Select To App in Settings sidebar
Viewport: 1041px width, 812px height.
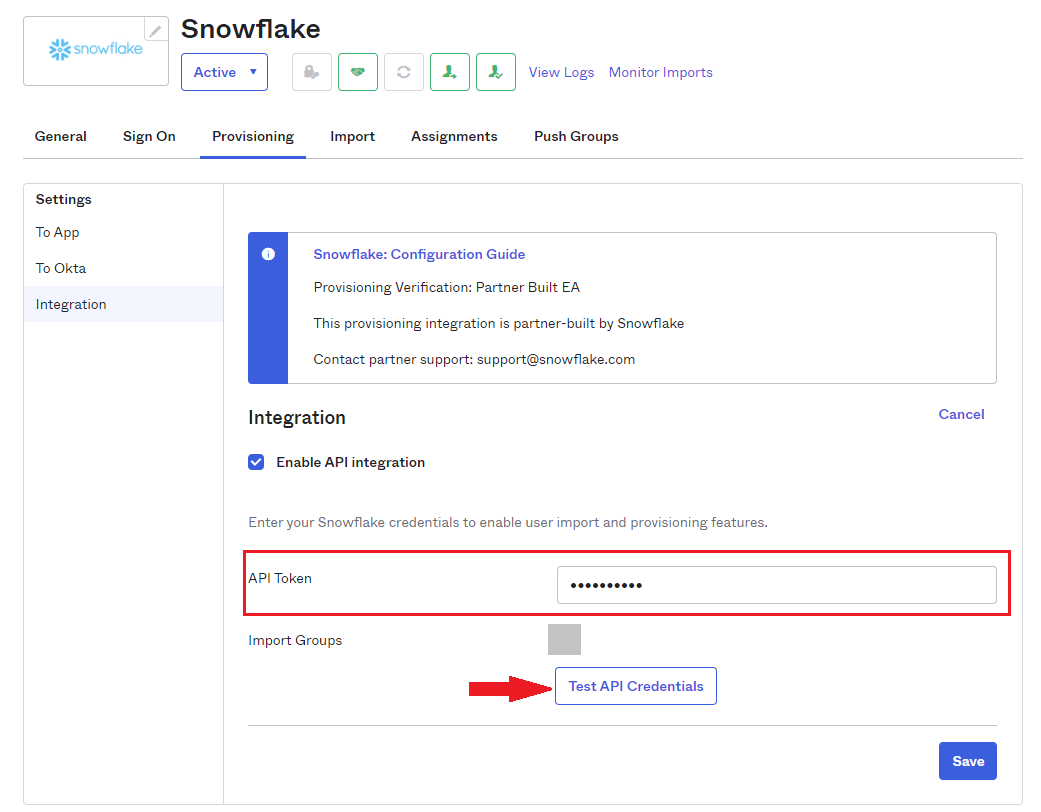[x=58, y=232]
